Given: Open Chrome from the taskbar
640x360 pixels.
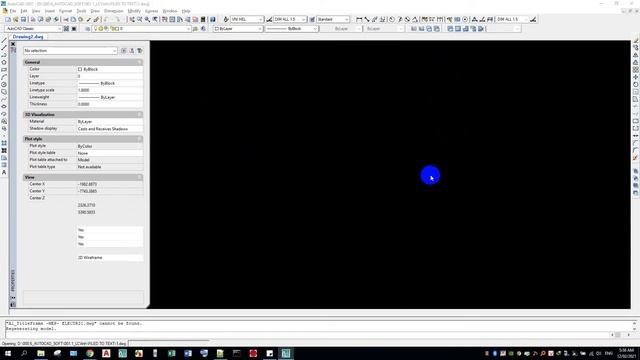Looking at the screenshot, I should [x=90, y=353].
